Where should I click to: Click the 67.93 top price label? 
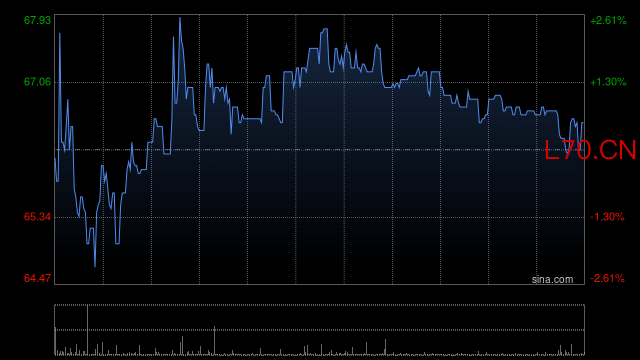(37, 20)
